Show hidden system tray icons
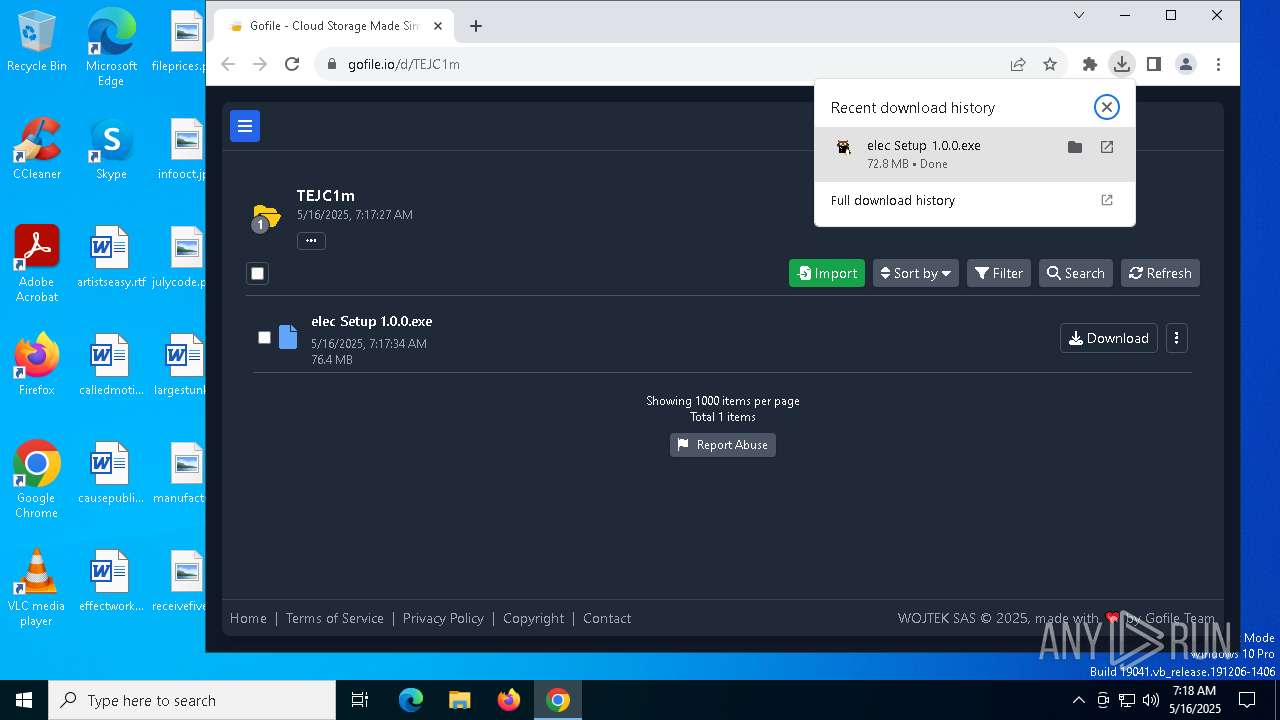The height and width of the screenshot is (720, 1280). 1078,700
